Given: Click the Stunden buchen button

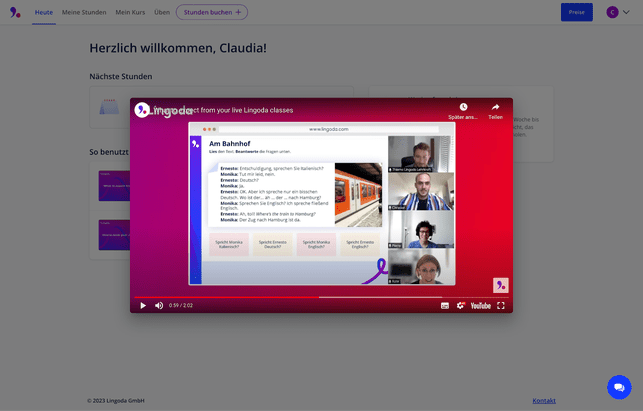Looking at the screenshot, I should tap(212, 12).
